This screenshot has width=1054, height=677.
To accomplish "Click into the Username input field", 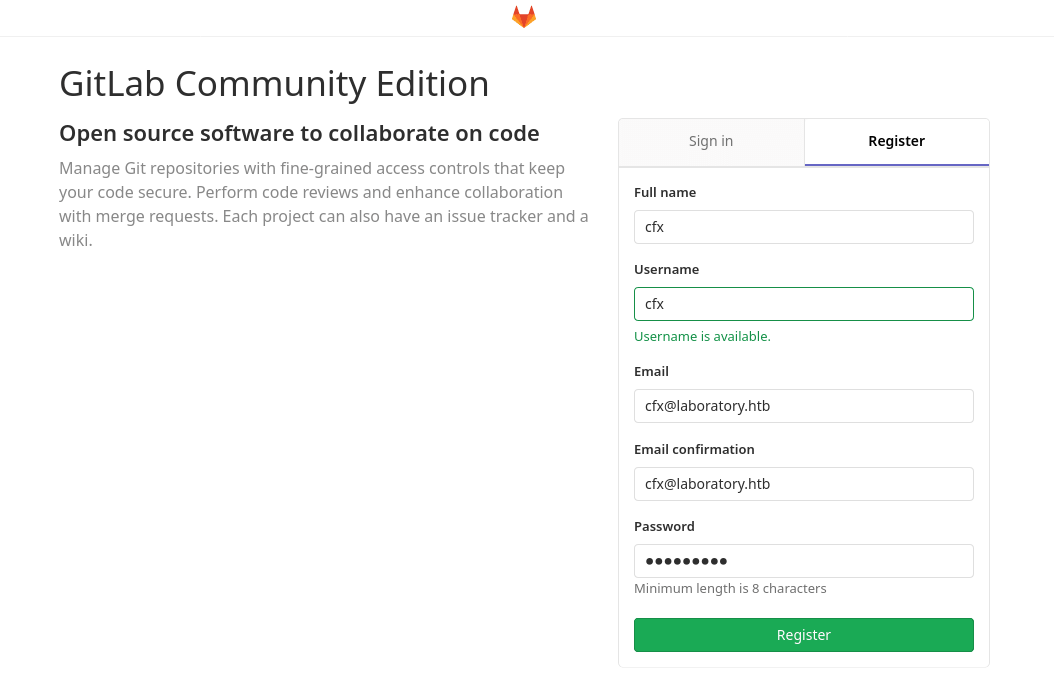I will (803, 304).
